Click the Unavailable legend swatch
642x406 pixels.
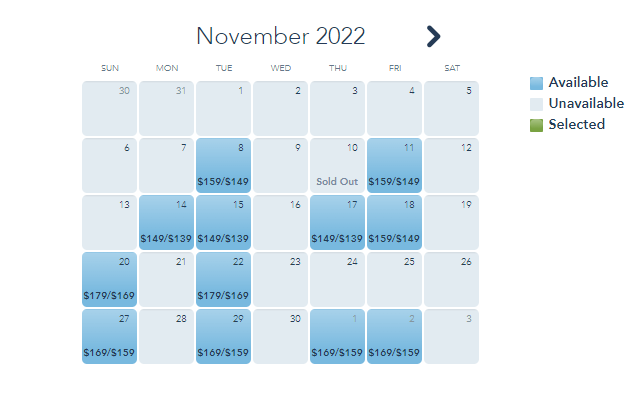click(x=536, y=104)
